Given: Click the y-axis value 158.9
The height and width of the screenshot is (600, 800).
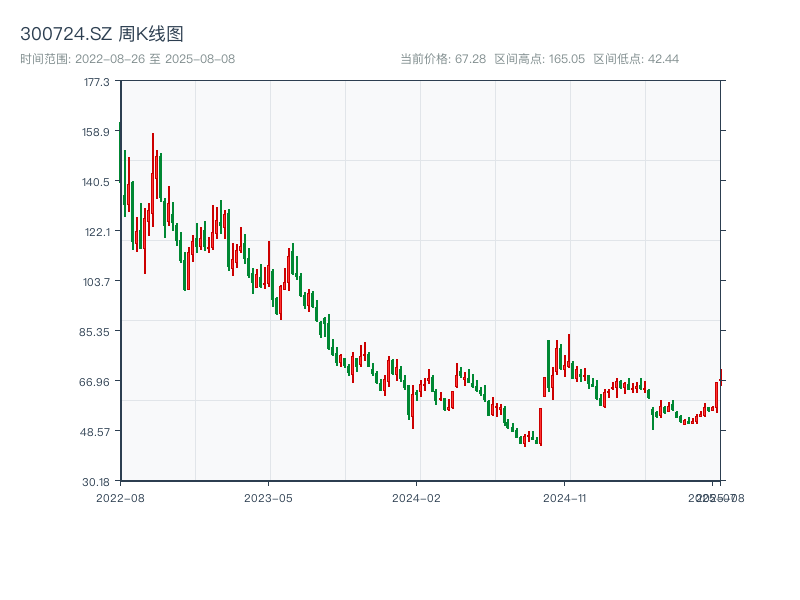Looking at the screenshot, I should pos(96,132).
